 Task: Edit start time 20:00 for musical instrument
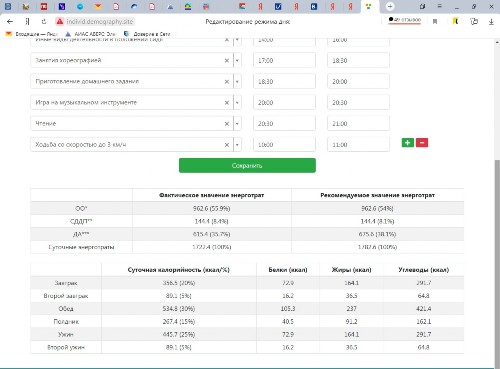(x=284, y=103)
